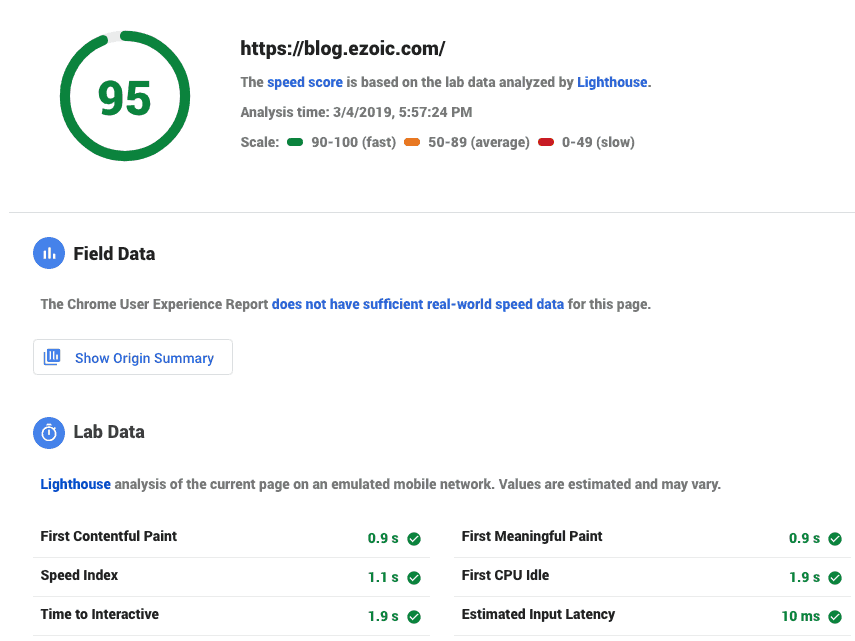Image resolution: width=855 pixels, height=641 pixels.
Task: Click the First Contentful Paint green checkmark
Action: point(414,539)
